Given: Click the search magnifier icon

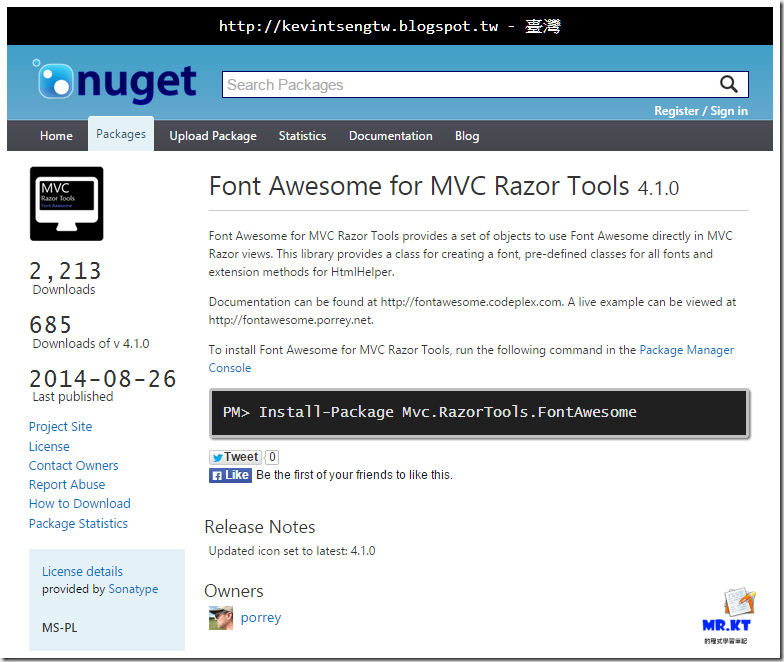Looking at the screenshot, I should tap(728, 84).
